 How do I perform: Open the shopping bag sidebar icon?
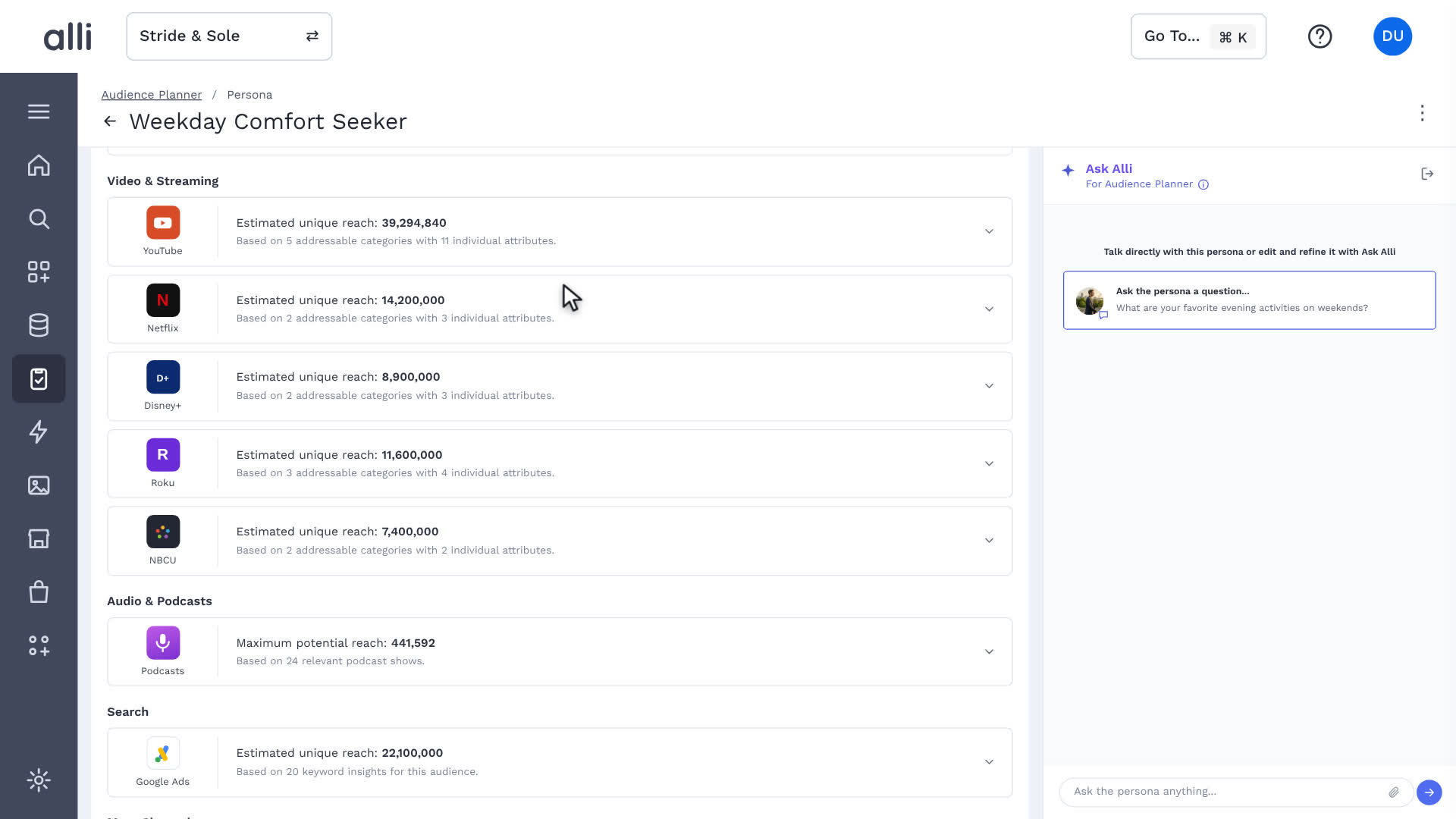pos(39,592)
